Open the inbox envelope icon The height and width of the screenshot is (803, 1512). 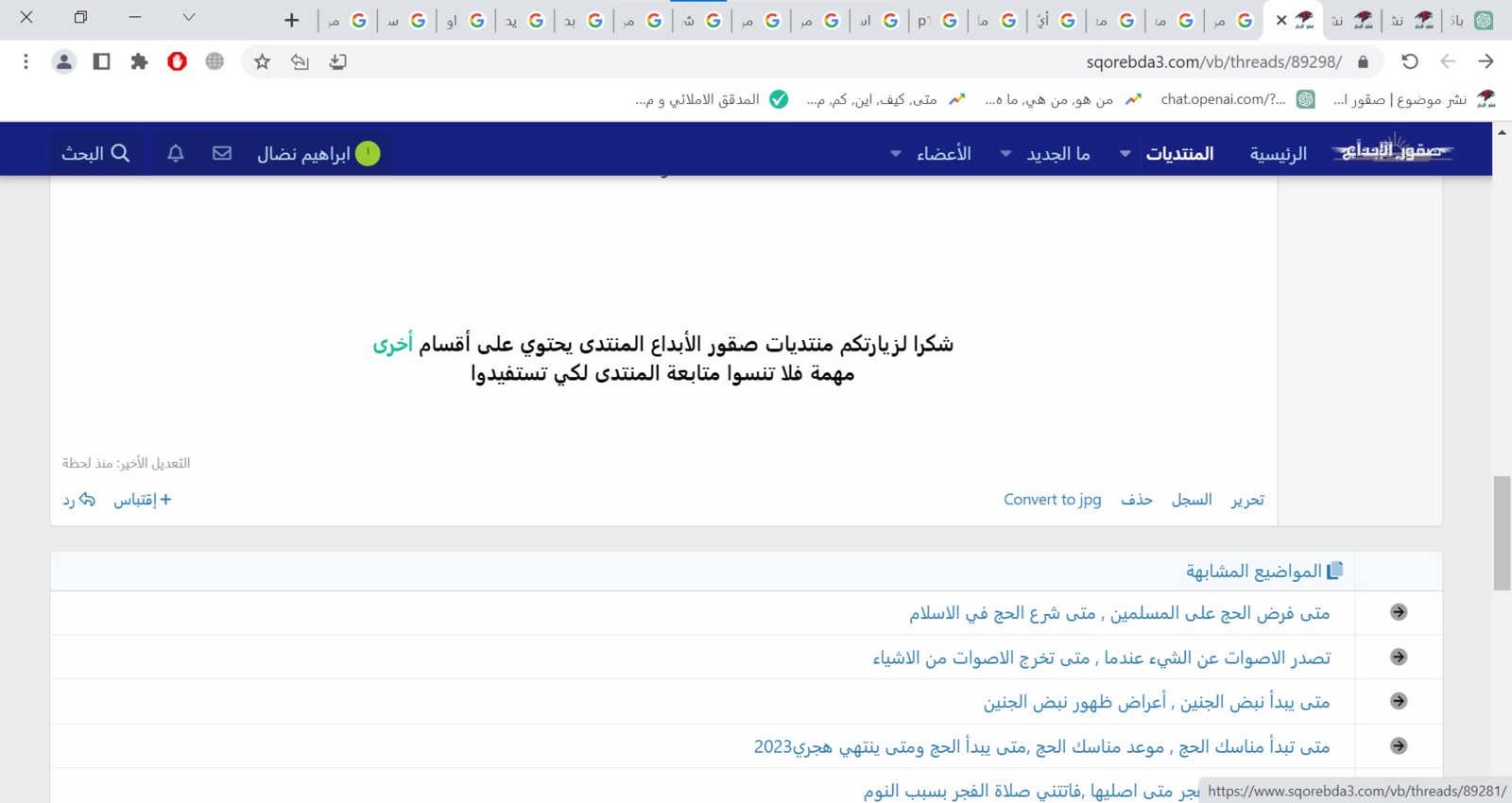coord(222,153)
